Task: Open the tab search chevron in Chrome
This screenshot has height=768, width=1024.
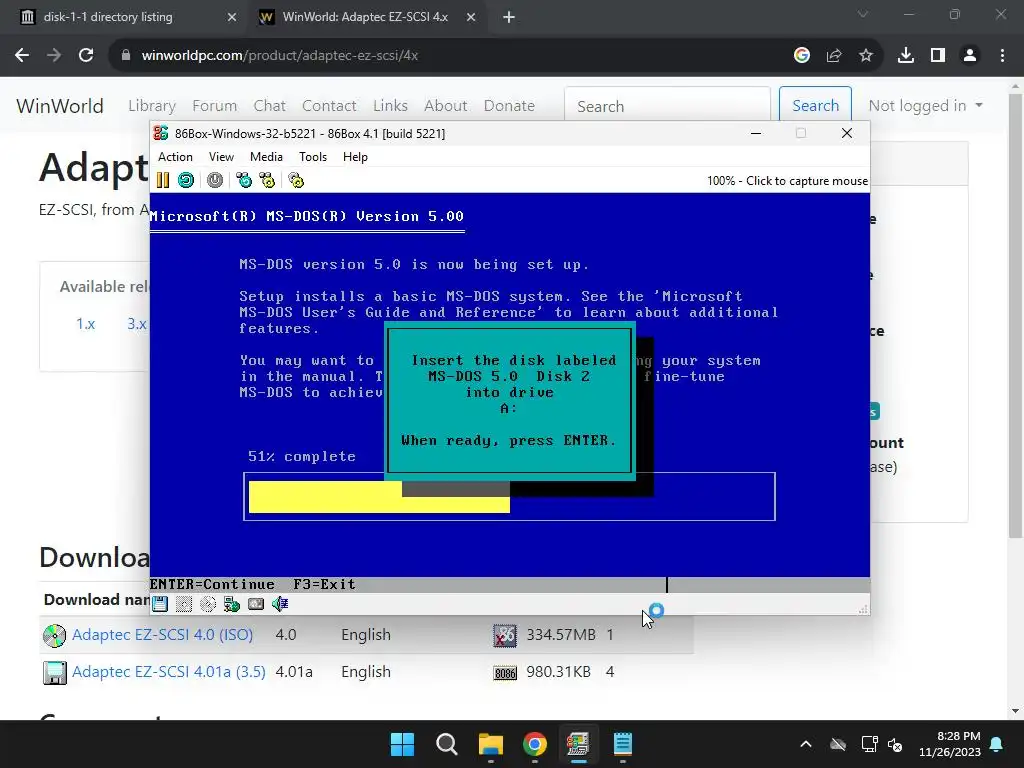Action: click(863, 14)
